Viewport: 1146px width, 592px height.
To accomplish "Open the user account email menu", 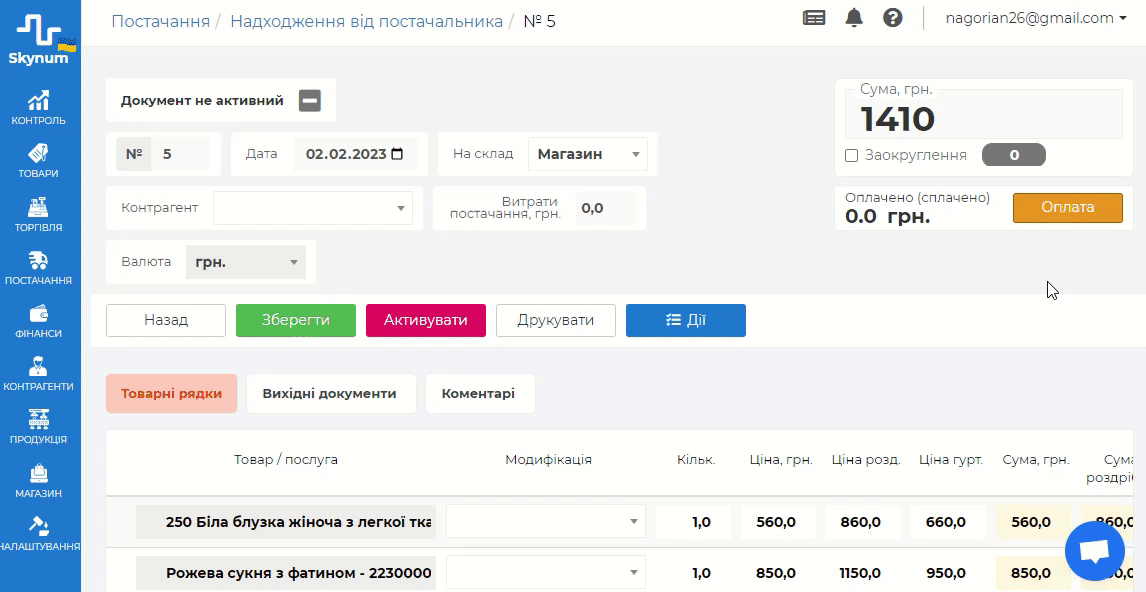I will point(1035,18).
